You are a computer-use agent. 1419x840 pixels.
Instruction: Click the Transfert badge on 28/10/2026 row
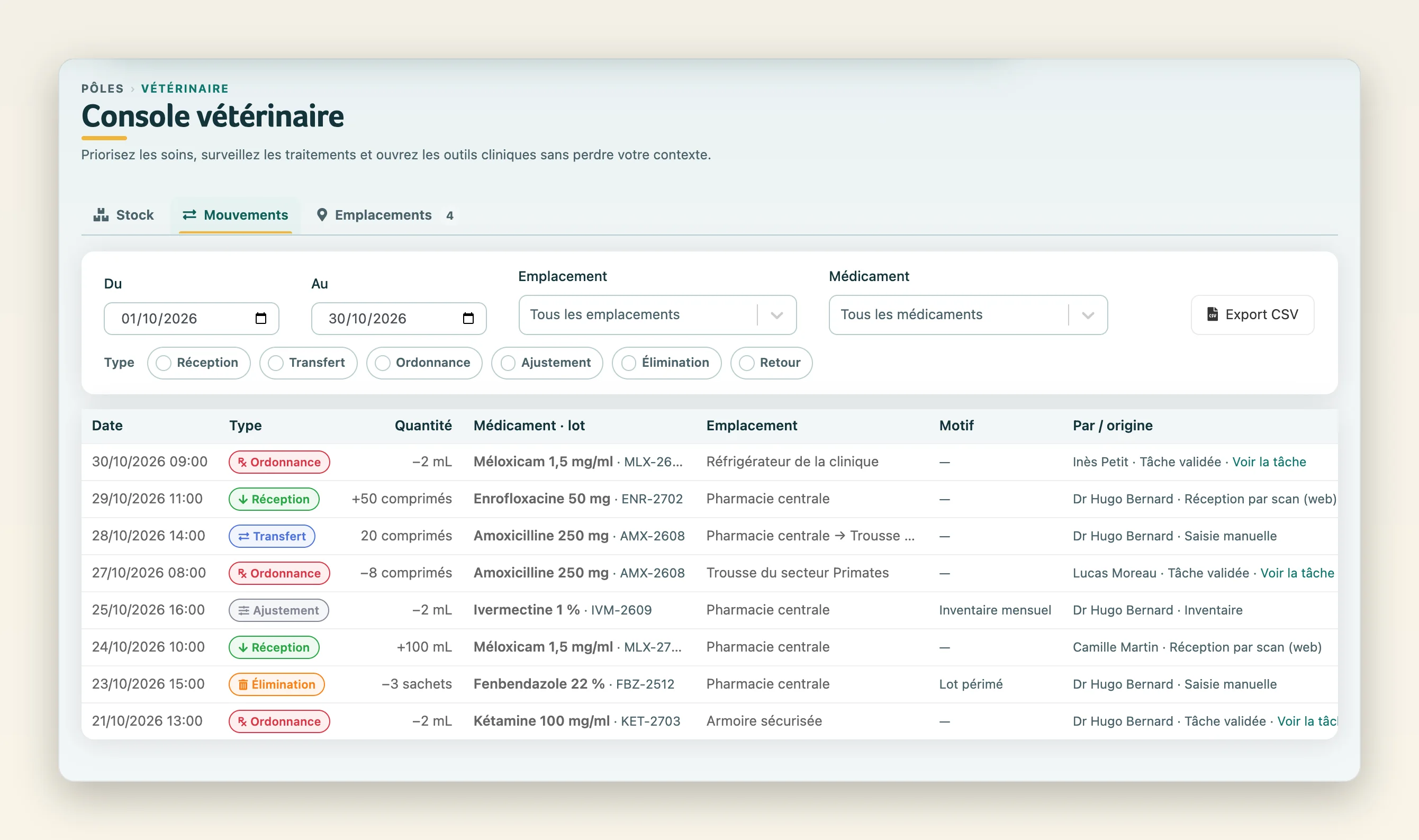(272, 536)
